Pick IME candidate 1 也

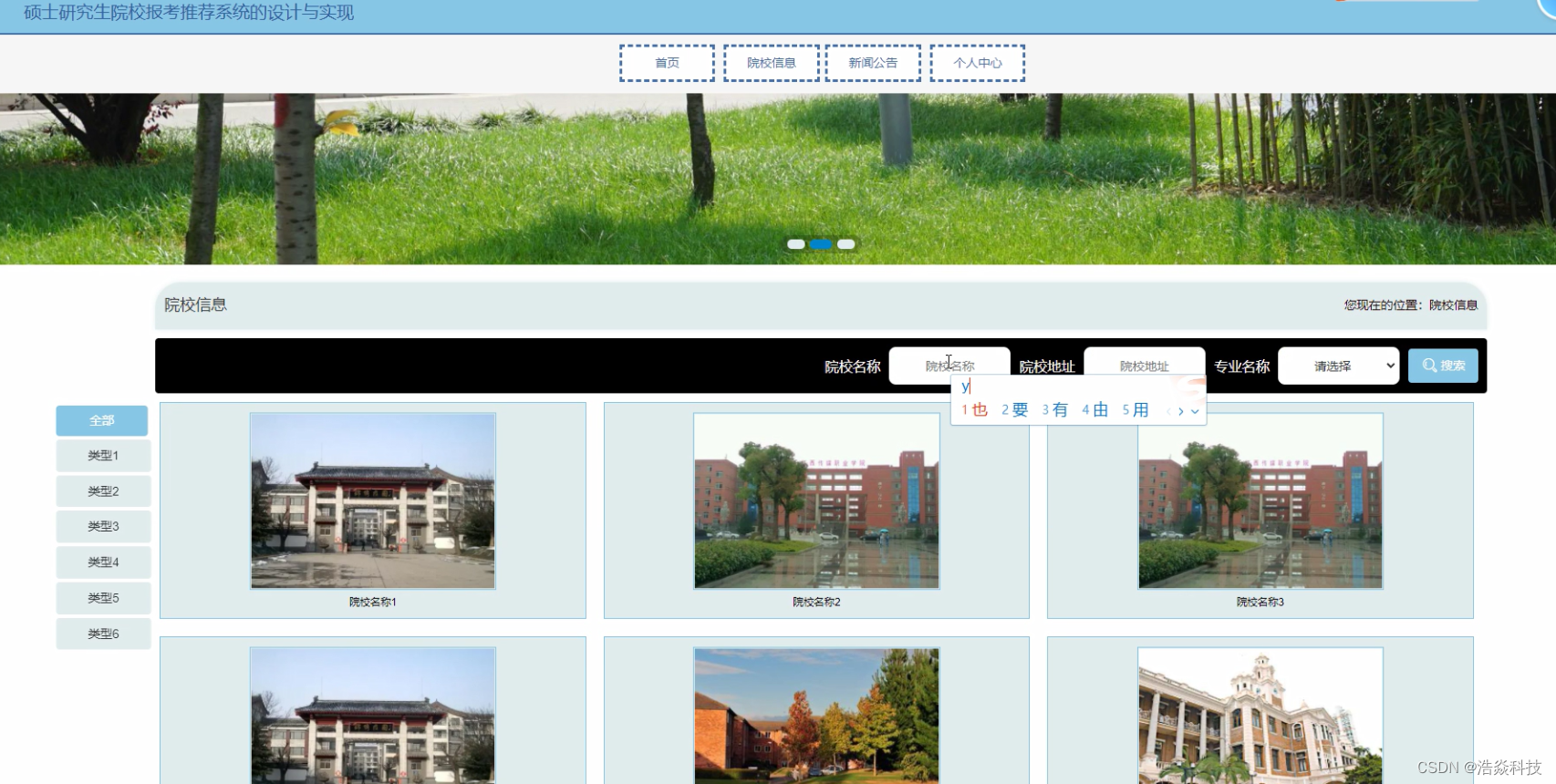click(x=975, y=410)
